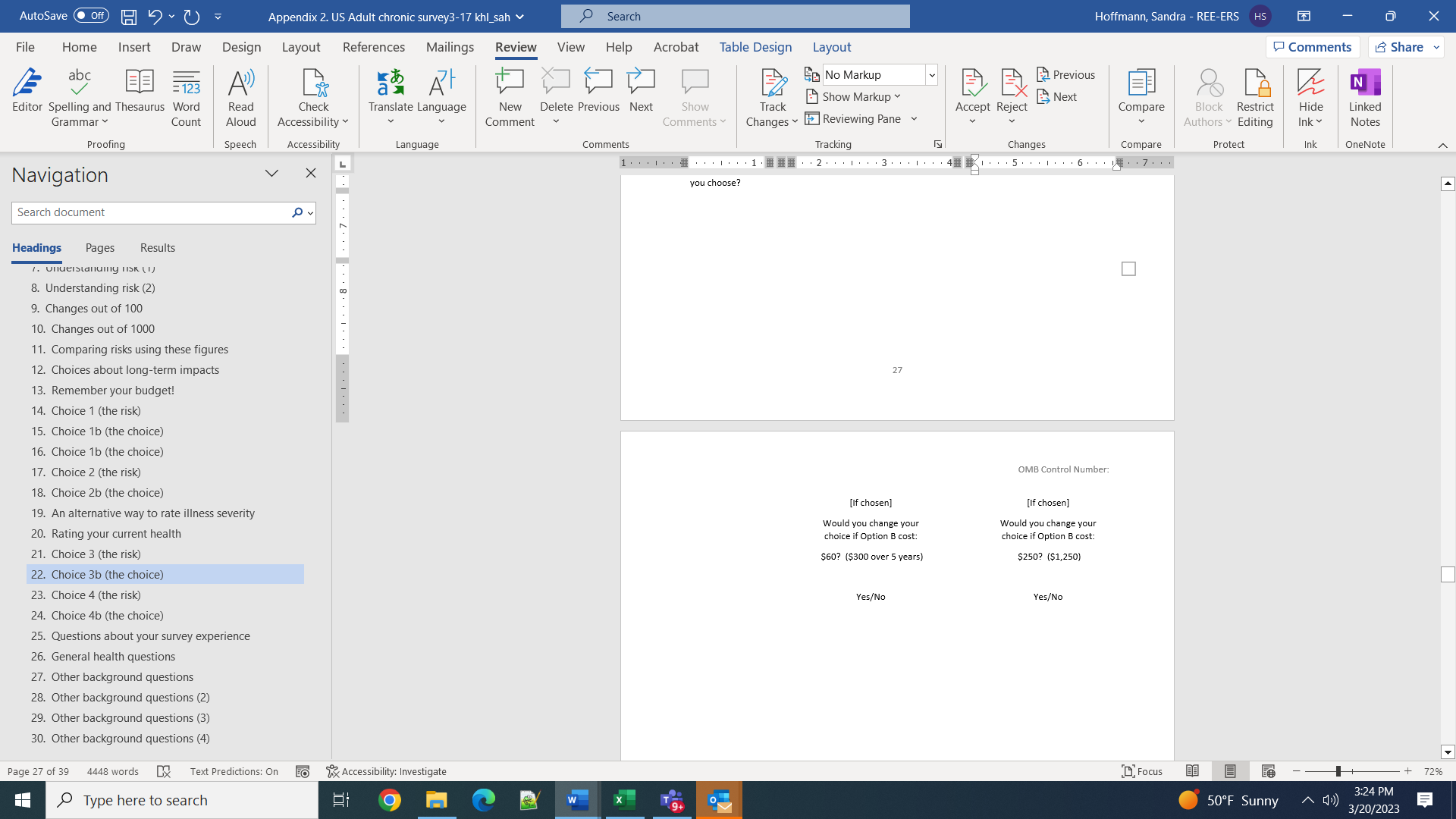
Task: Open Excel from the taskbar
Action: (x=625, y=800)
